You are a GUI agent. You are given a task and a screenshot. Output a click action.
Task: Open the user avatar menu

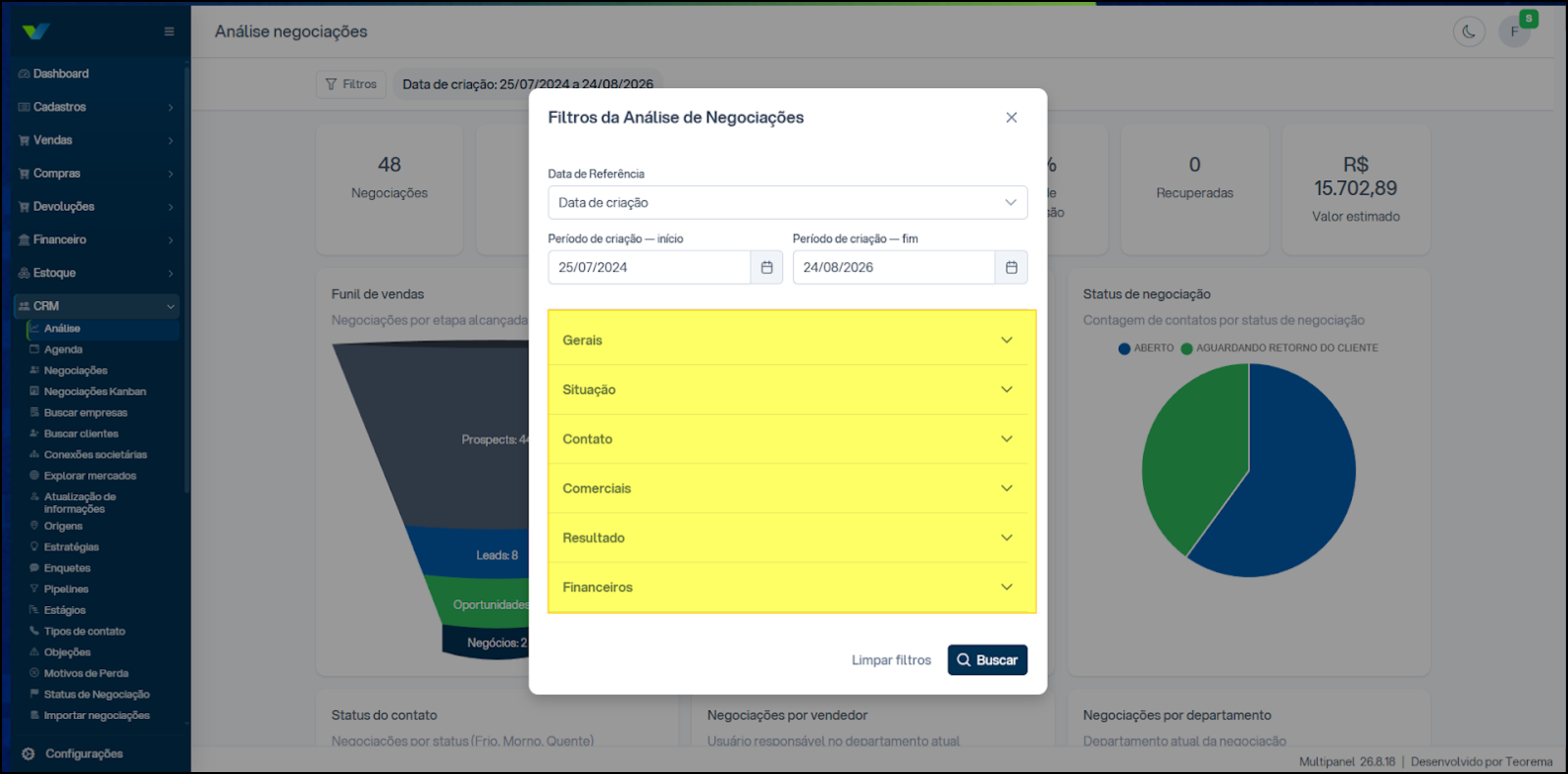(1514, 31)
